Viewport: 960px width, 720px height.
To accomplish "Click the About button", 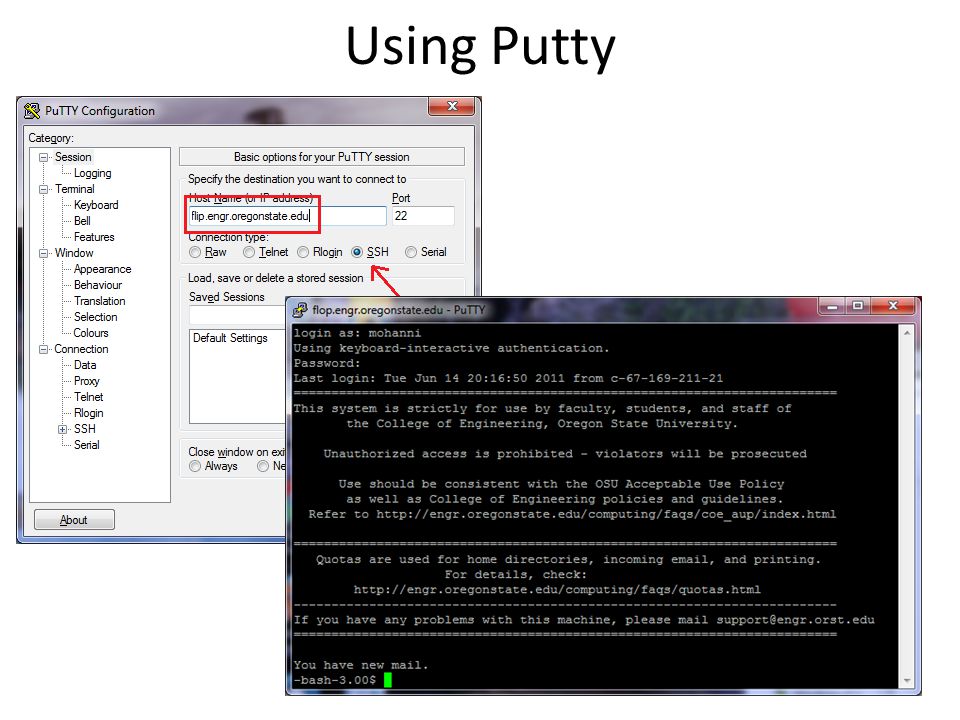I will [x=74, y=520].
